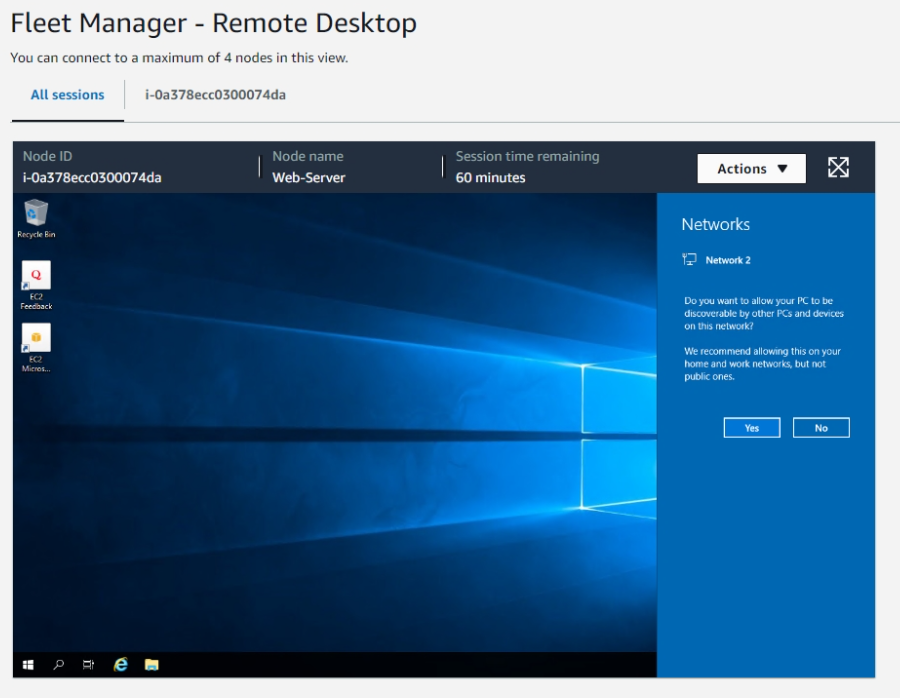Click the Networks panel heading
Viewport: 900px width, 698px height.
[x=715, y=224]
